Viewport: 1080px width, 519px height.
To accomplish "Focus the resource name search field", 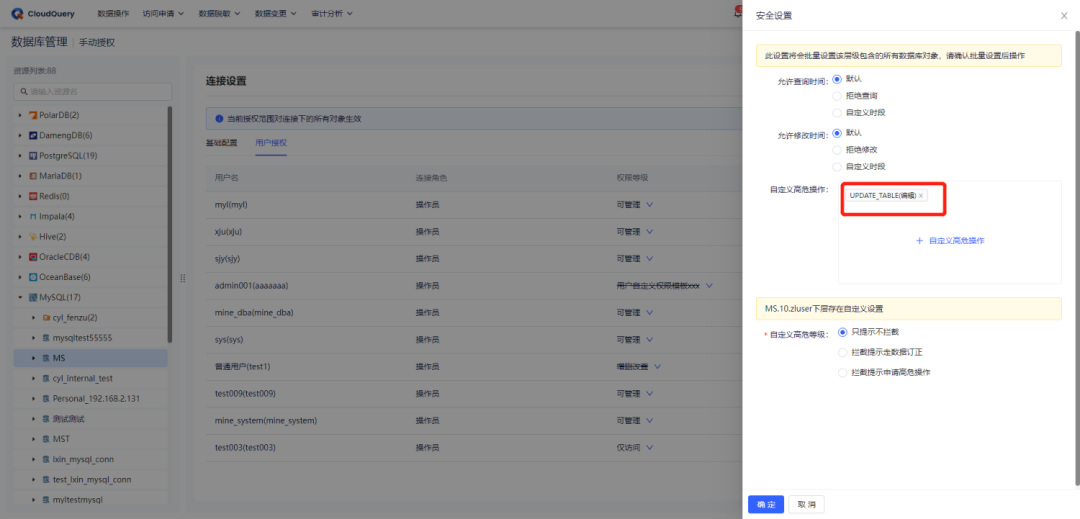I will click(92, 92).
